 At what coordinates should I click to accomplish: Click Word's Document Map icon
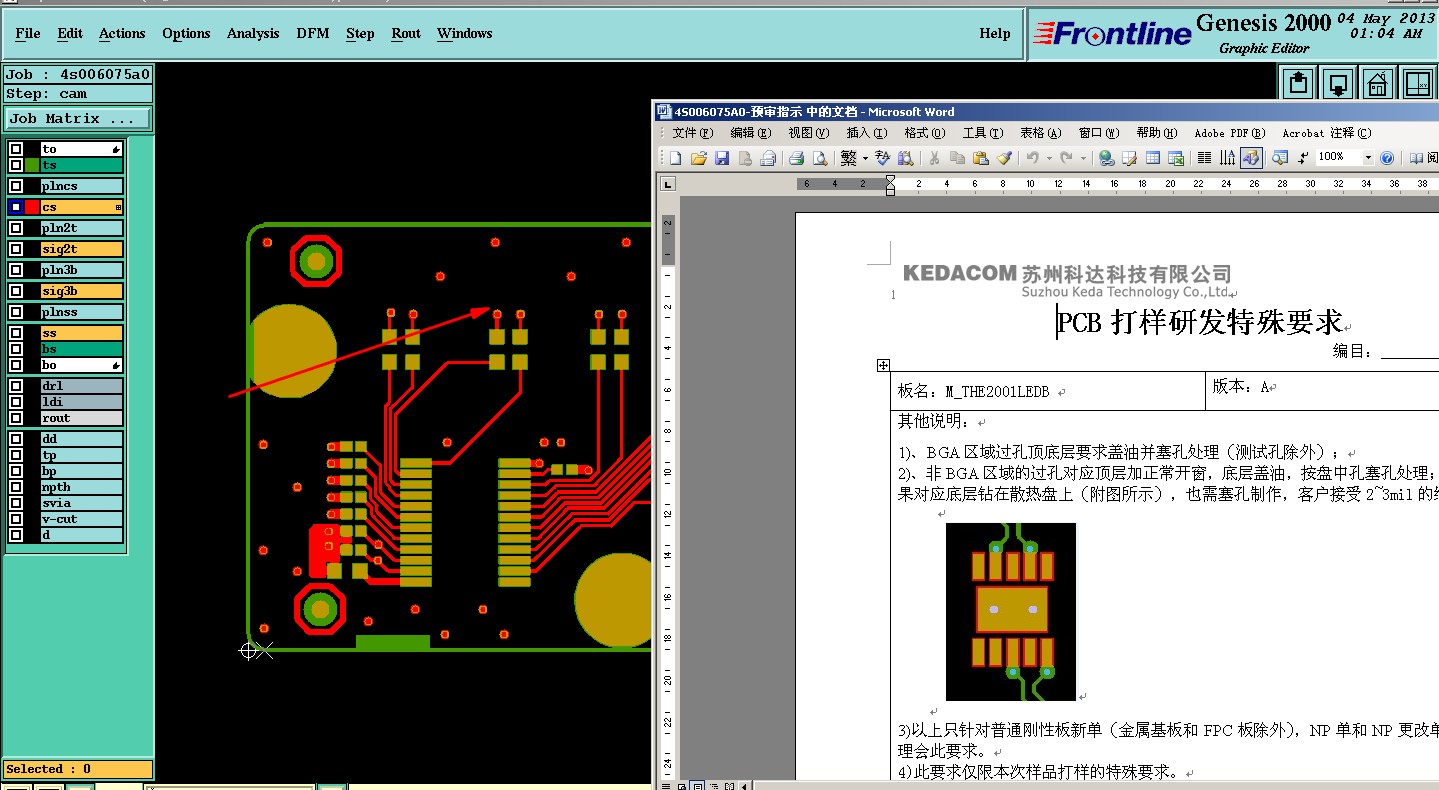(x=1279, y=158)
